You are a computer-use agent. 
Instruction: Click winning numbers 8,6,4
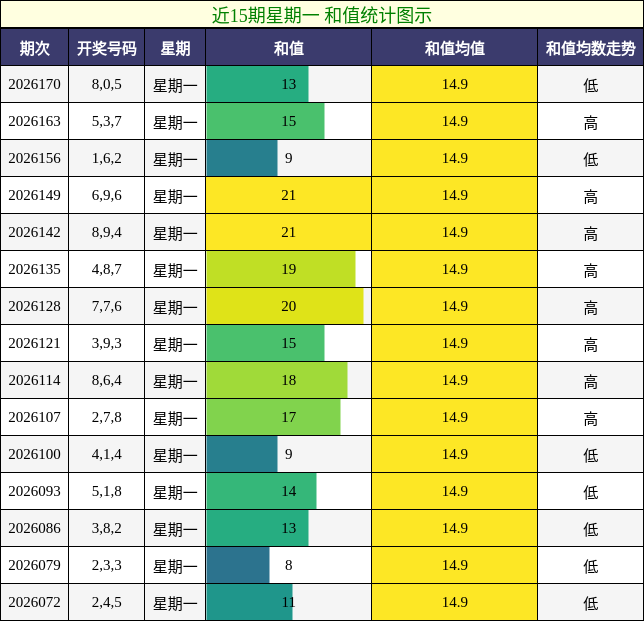tap(107, 380)
